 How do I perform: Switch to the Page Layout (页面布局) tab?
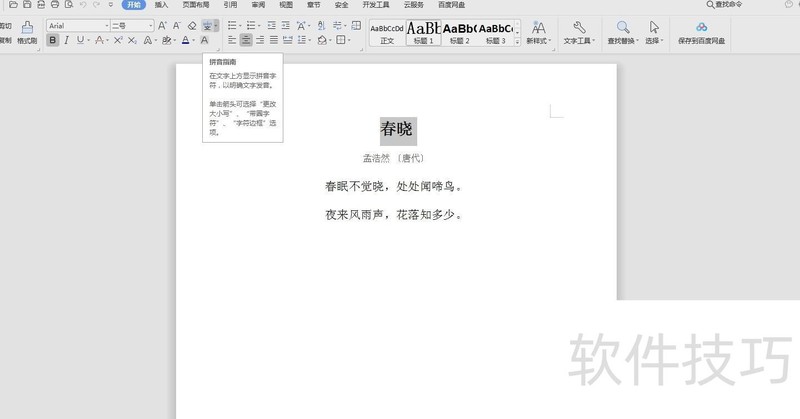[196, 5]
